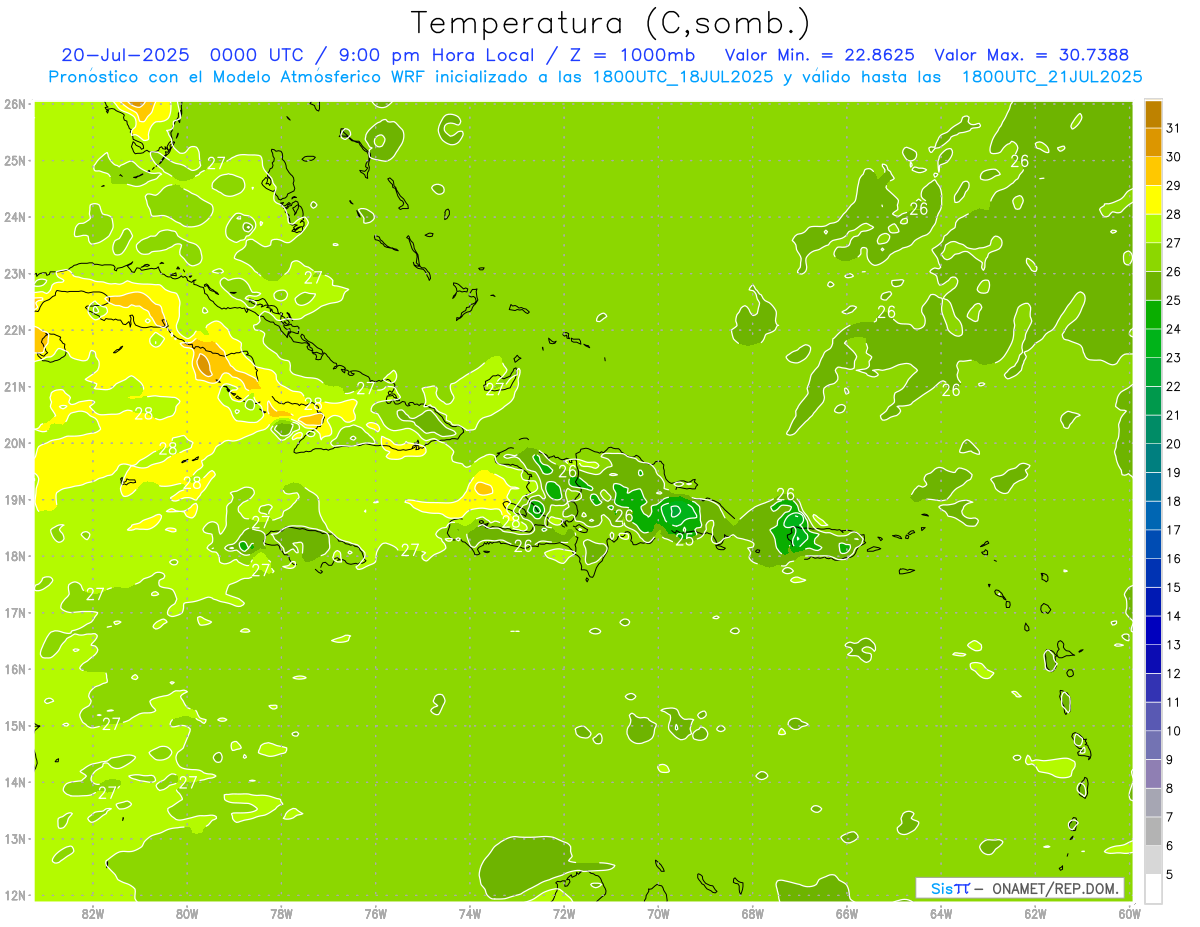
Task: Pick the swatch between 23 and 24
Action: point(1153,343)
